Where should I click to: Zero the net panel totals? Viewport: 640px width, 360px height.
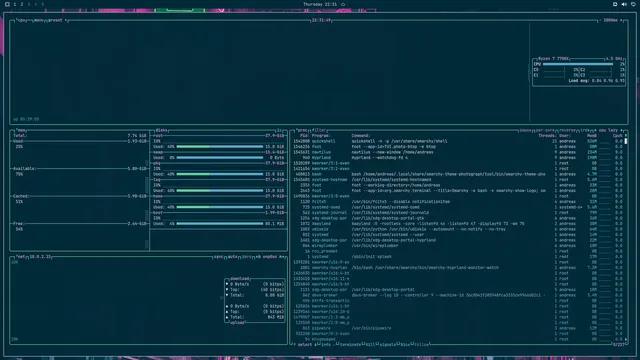point(247,257)
